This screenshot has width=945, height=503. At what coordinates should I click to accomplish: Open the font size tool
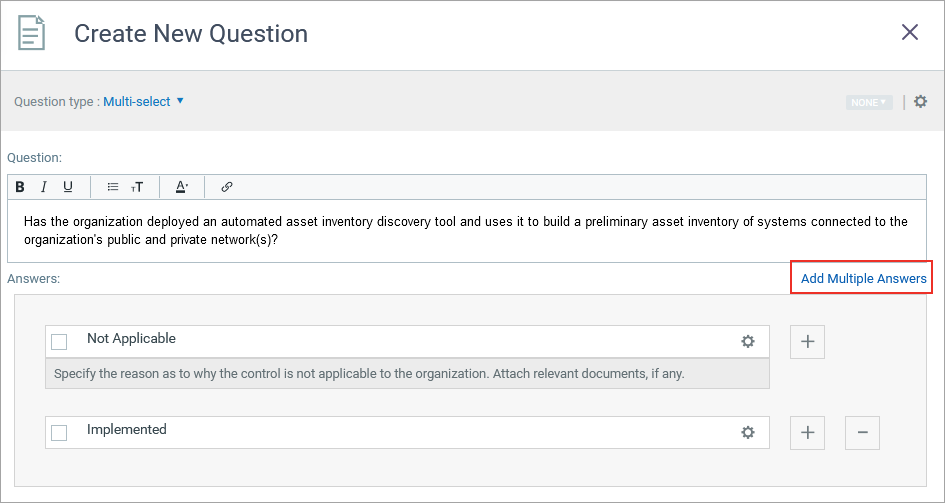click(x=137, y=187)
